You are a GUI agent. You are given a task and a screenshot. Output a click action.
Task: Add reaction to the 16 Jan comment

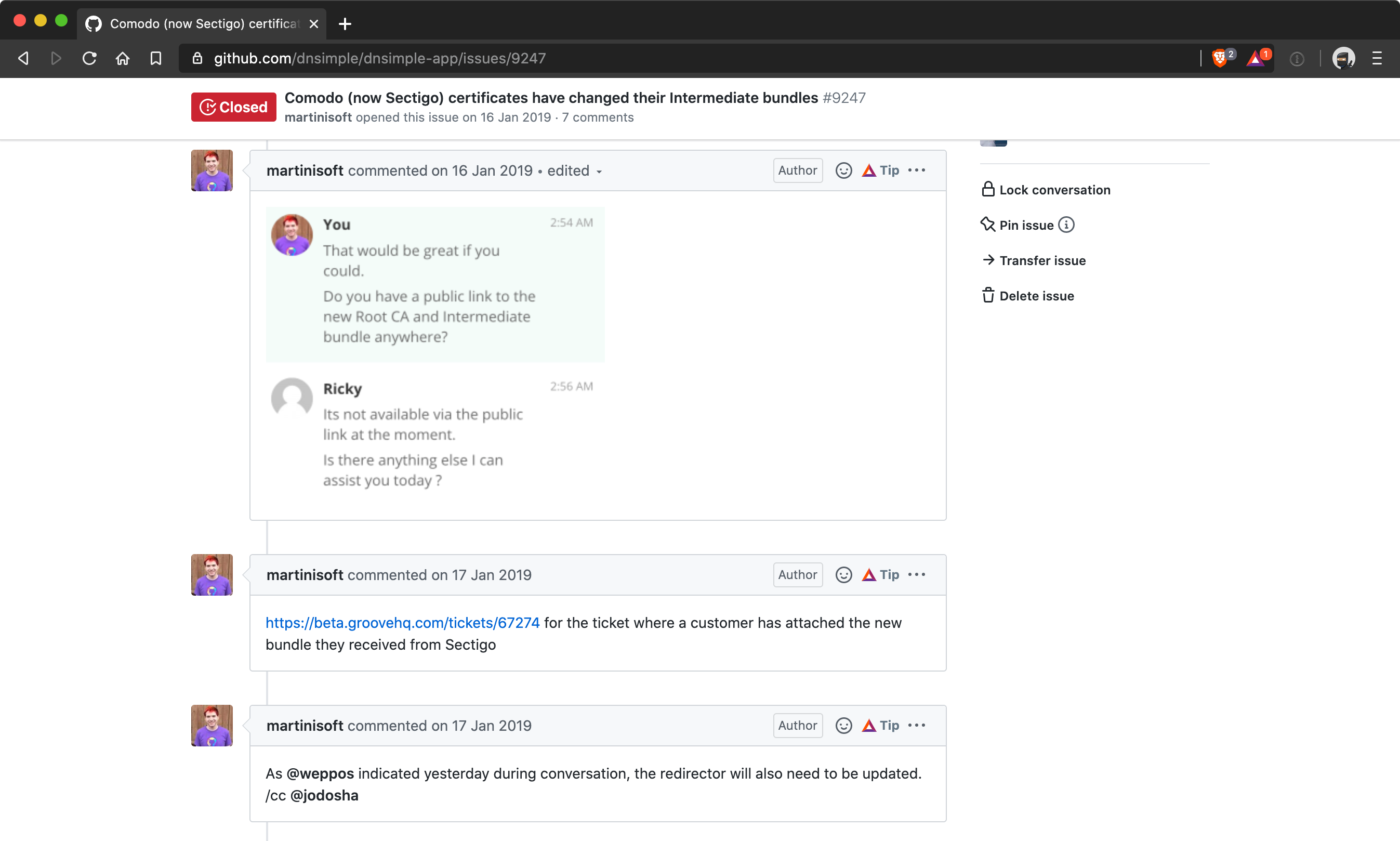point(843,170)
